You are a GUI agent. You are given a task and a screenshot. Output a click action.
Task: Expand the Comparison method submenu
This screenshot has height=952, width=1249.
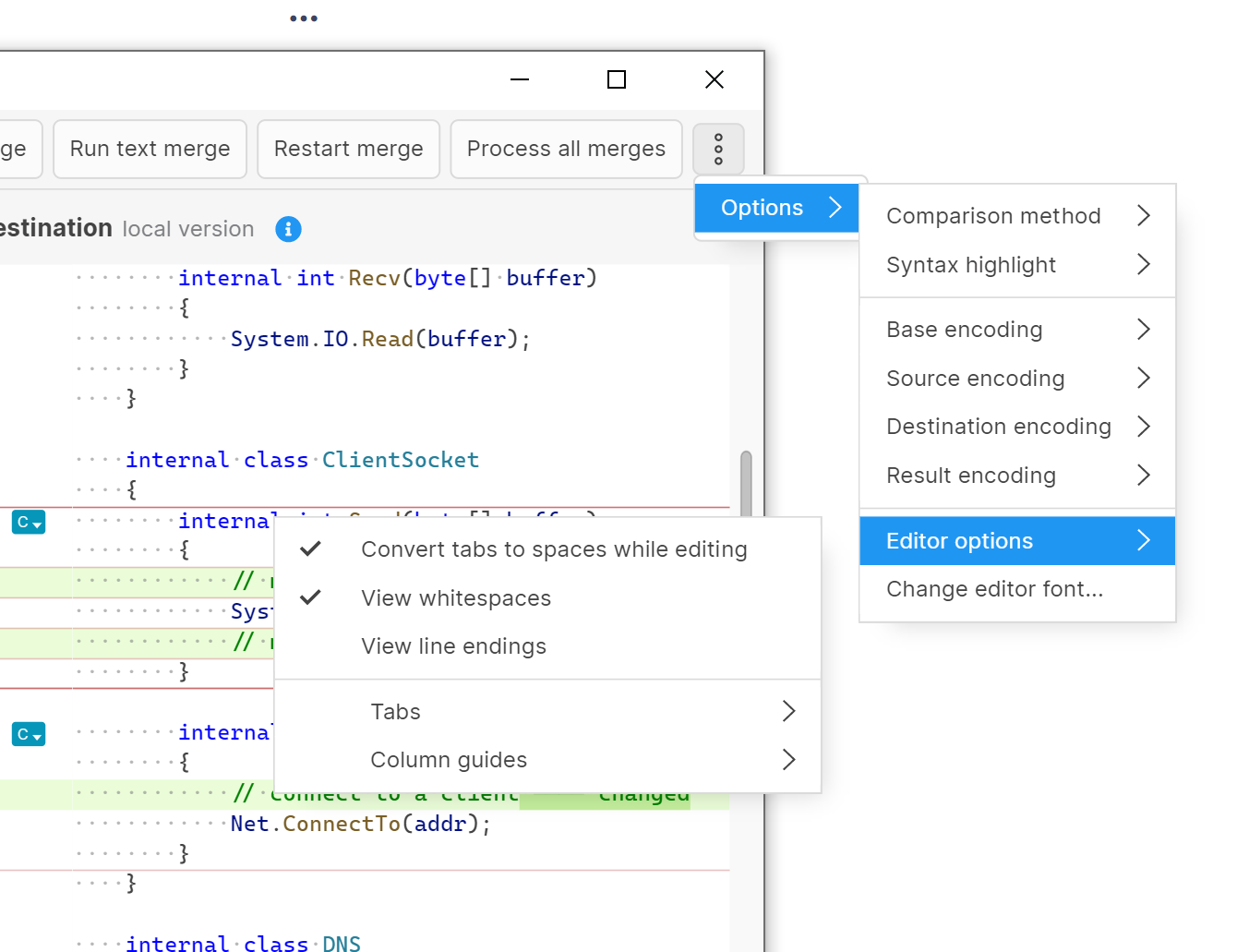point(993,215)
